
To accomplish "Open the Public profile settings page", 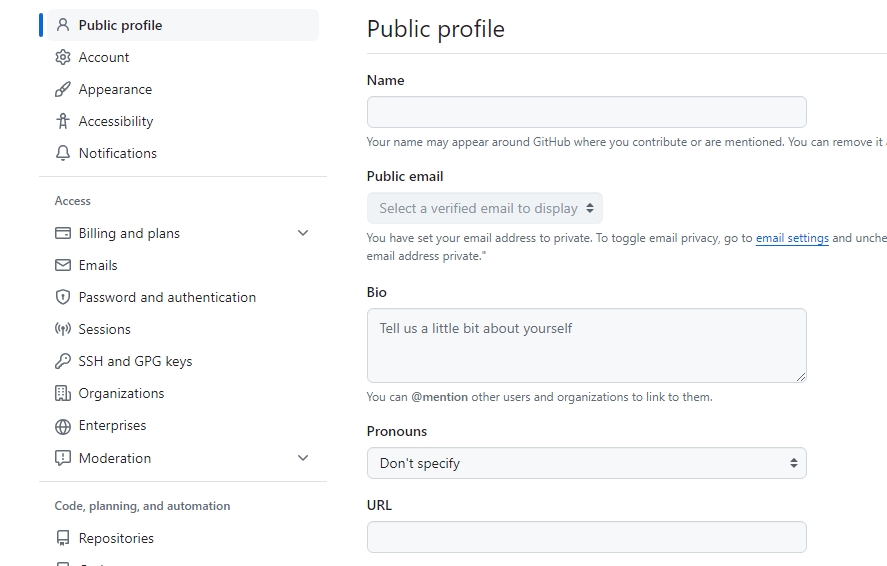I will (120, 25).
